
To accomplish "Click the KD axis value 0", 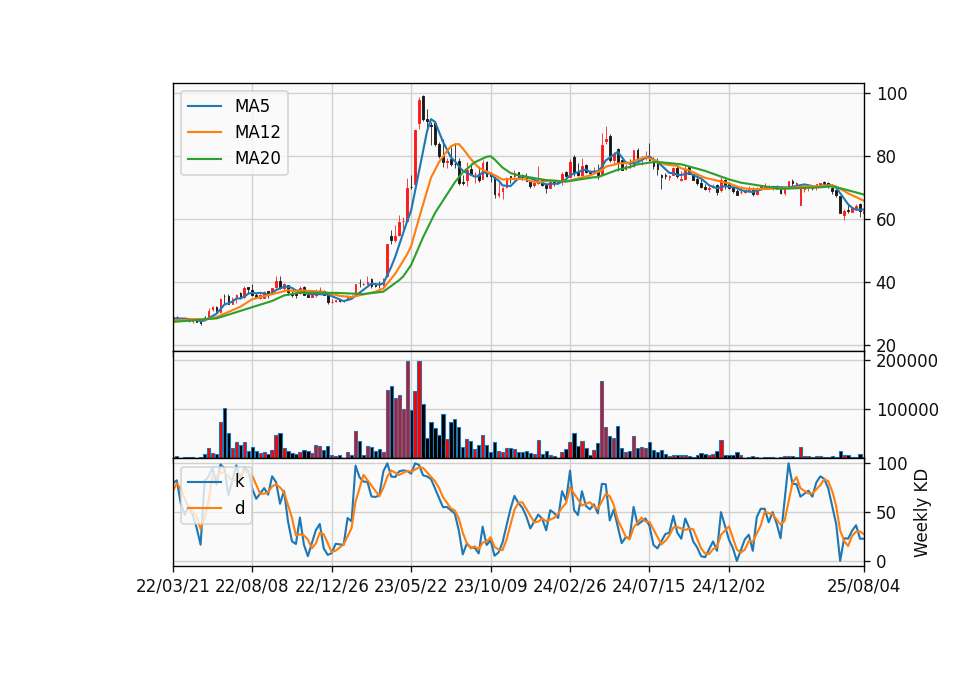I will coord(882,561).
